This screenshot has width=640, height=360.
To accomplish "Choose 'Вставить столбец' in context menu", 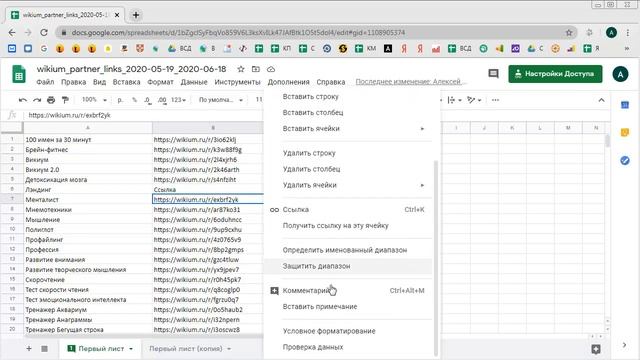I will coord(348,113).
